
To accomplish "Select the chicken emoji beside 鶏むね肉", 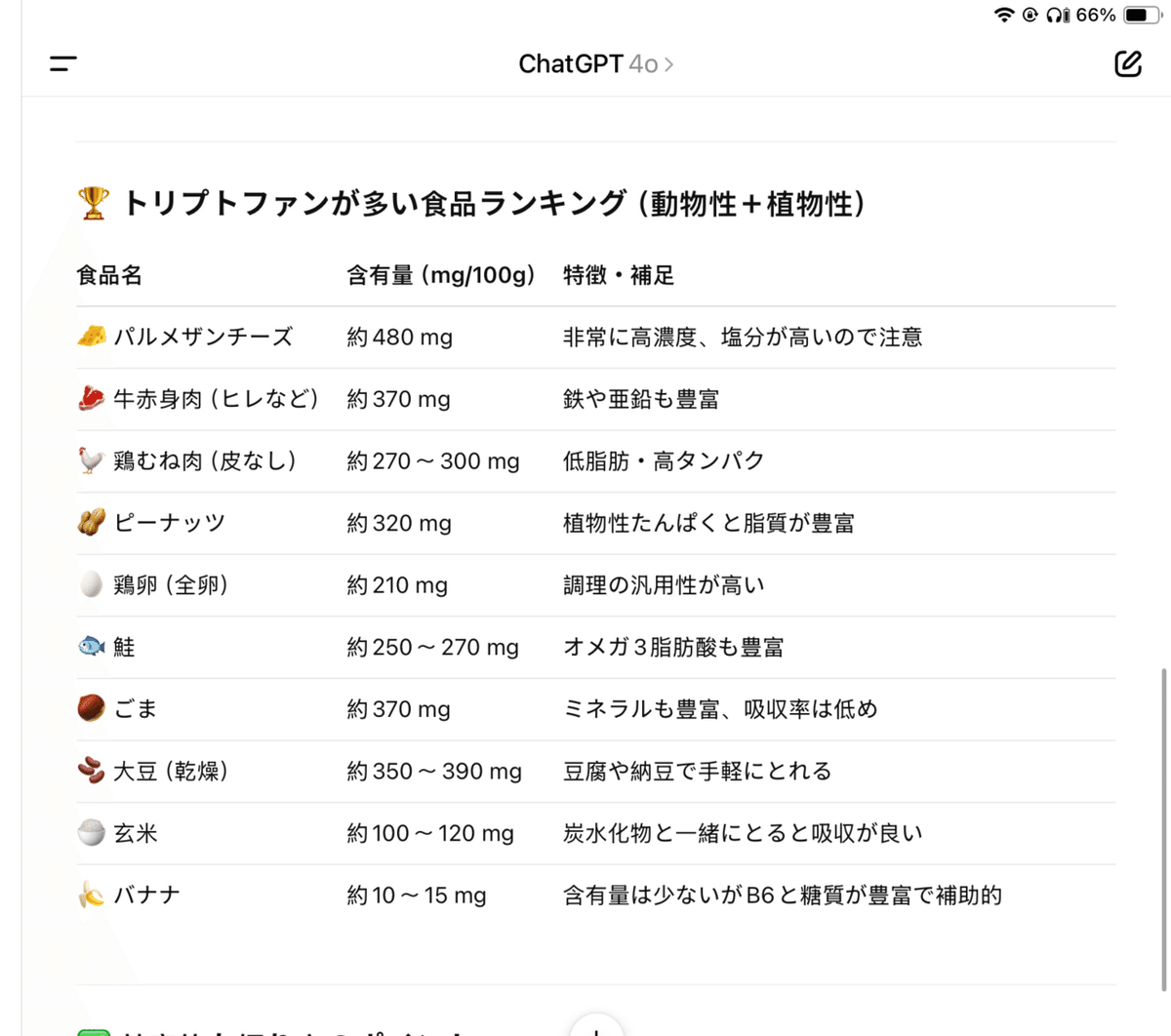I will click(x=89, y=460).
